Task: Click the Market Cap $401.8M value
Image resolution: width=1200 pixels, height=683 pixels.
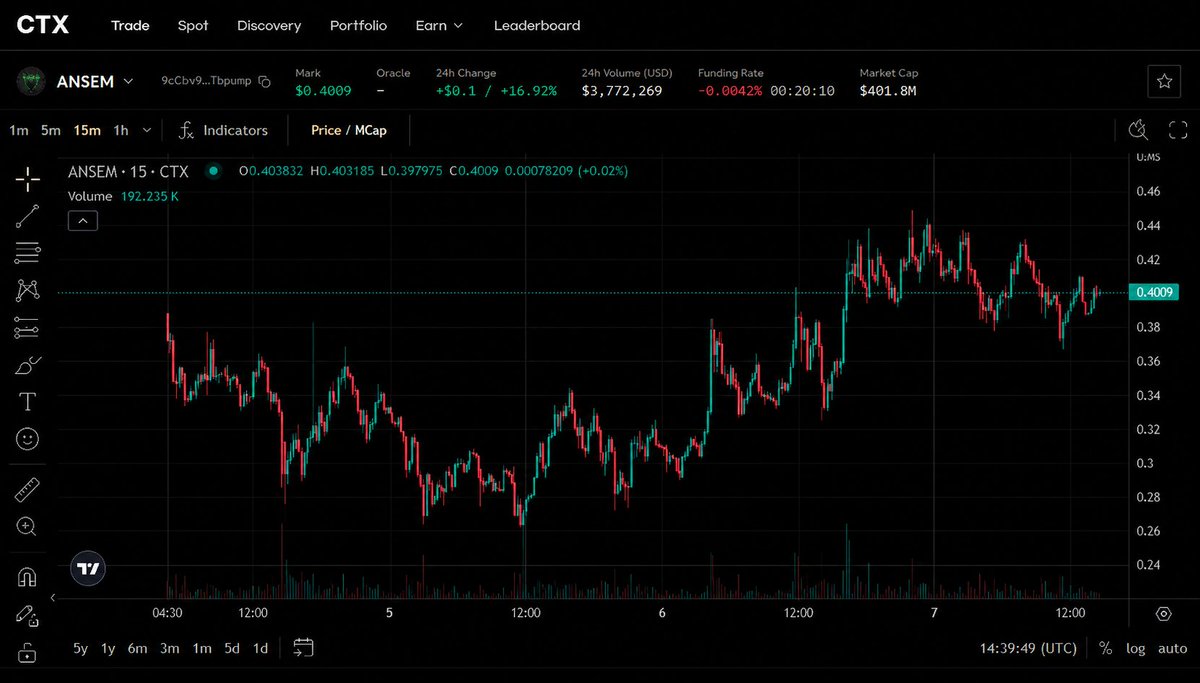Action: pyautogui.click(x=888, y=91)
